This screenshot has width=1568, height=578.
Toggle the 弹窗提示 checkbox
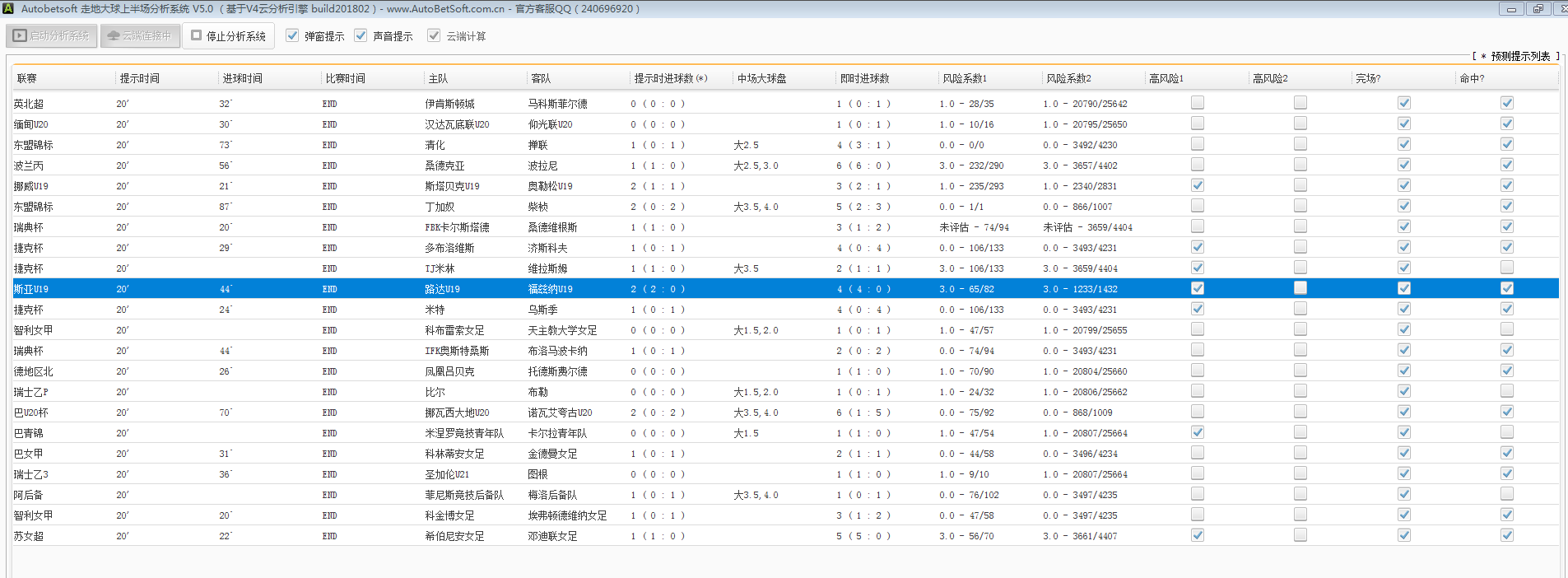click(292, 35)
